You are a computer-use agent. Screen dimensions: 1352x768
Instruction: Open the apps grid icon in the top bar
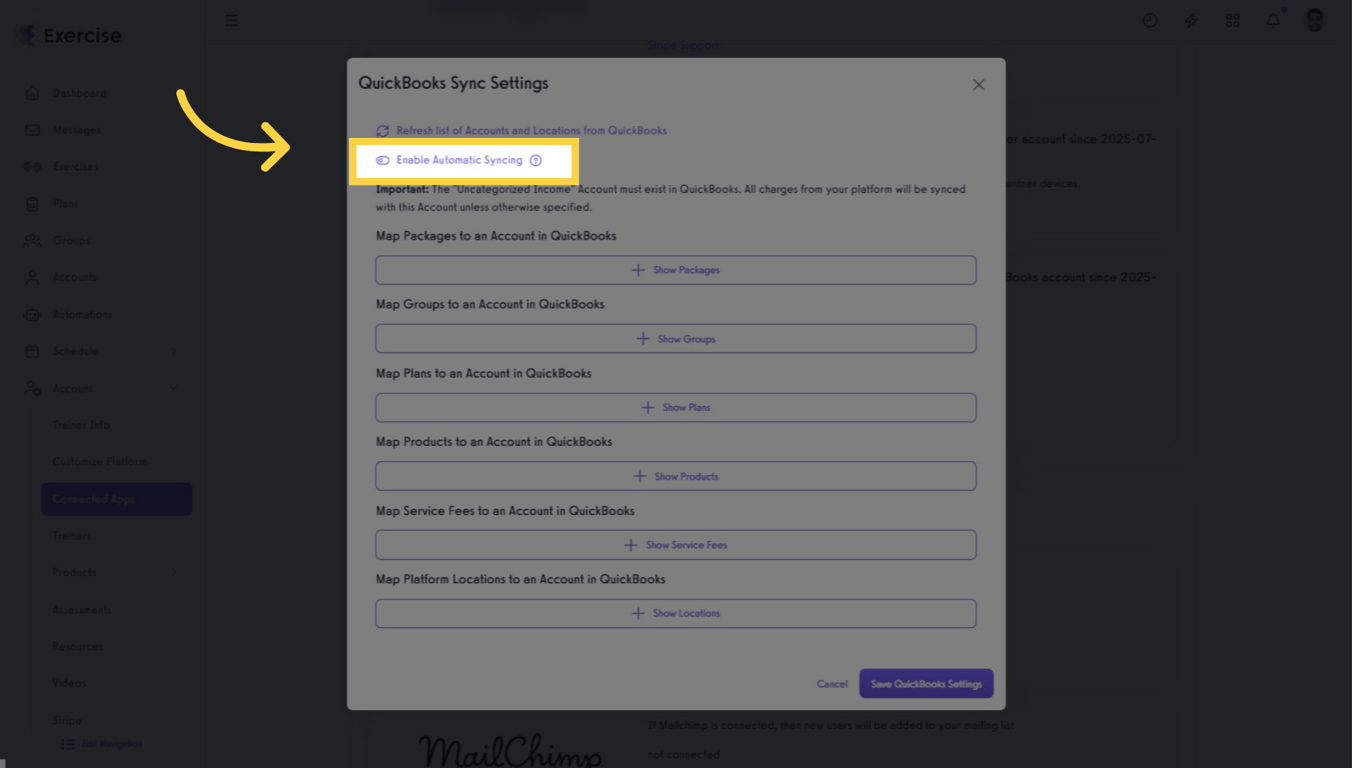pyautogui.click(x=1232, y=20)
